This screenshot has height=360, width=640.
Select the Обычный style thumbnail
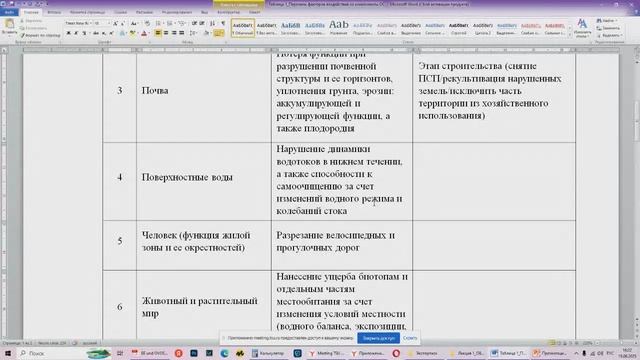[x=243, y=28]
